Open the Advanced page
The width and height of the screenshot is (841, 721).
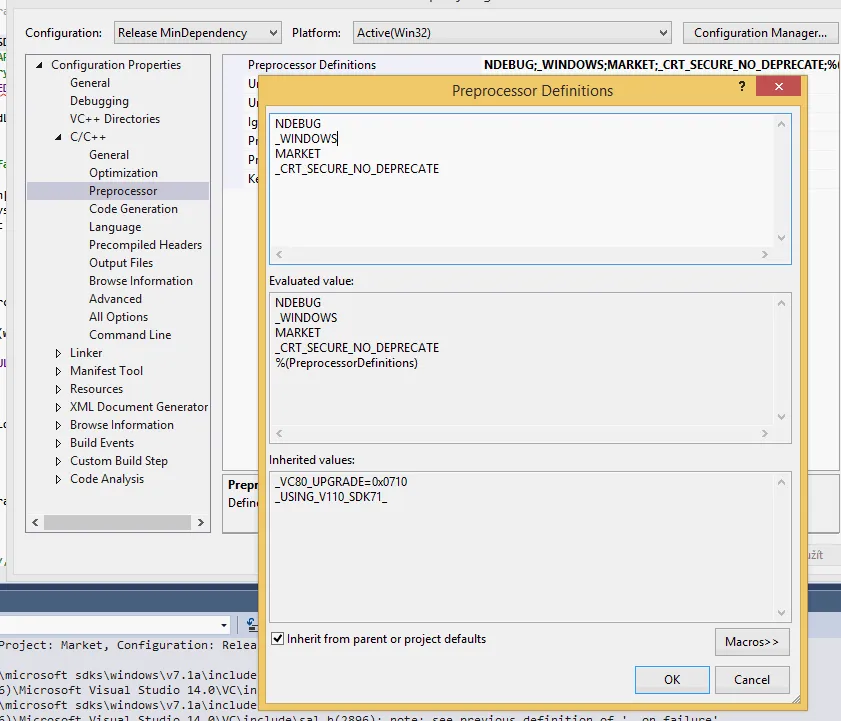pyautogui.click(x=115, y=299)
